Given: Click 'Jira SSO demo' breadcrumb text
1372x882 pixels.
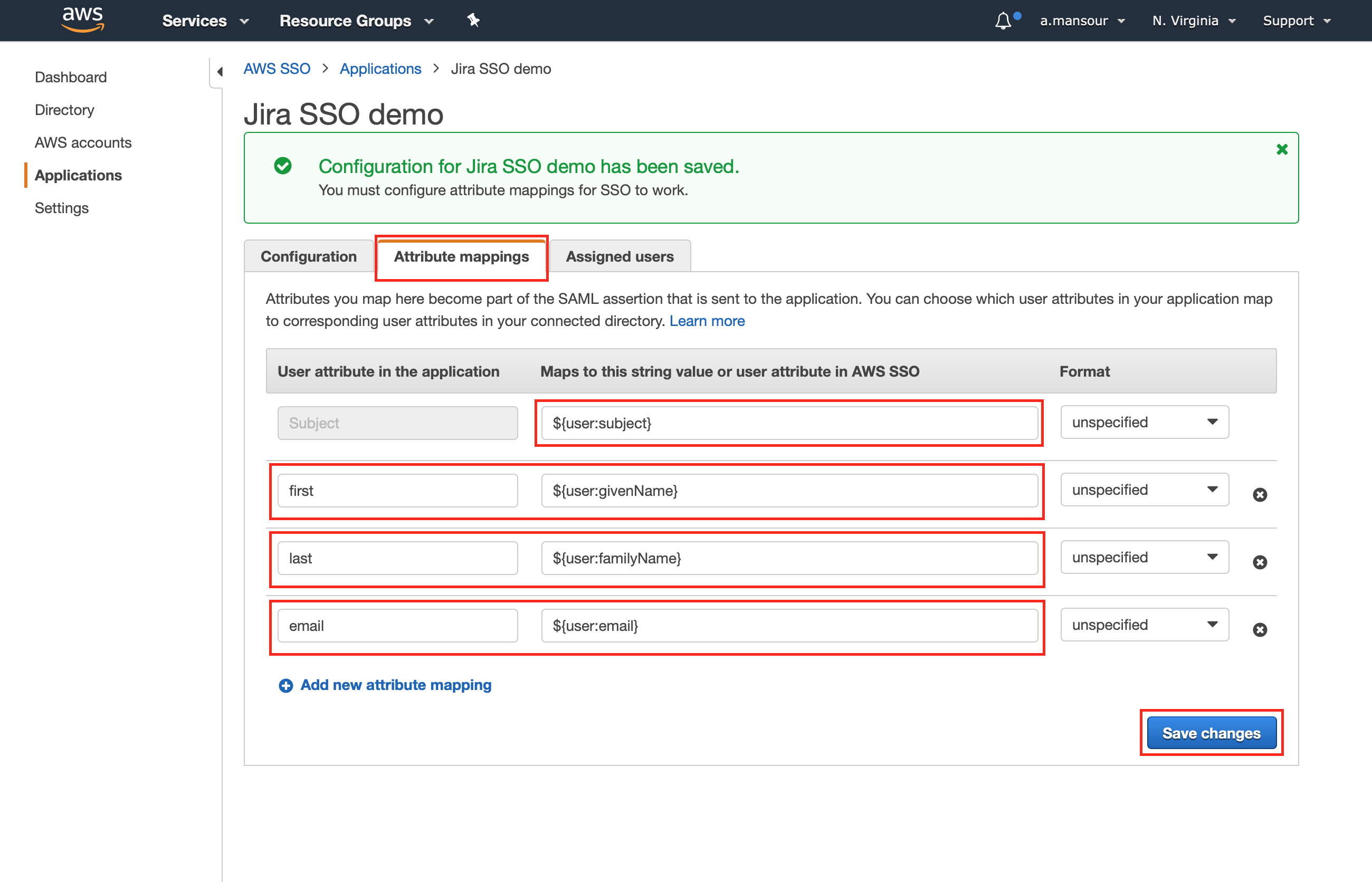Looking at the screenshot, I should [501, 69].
